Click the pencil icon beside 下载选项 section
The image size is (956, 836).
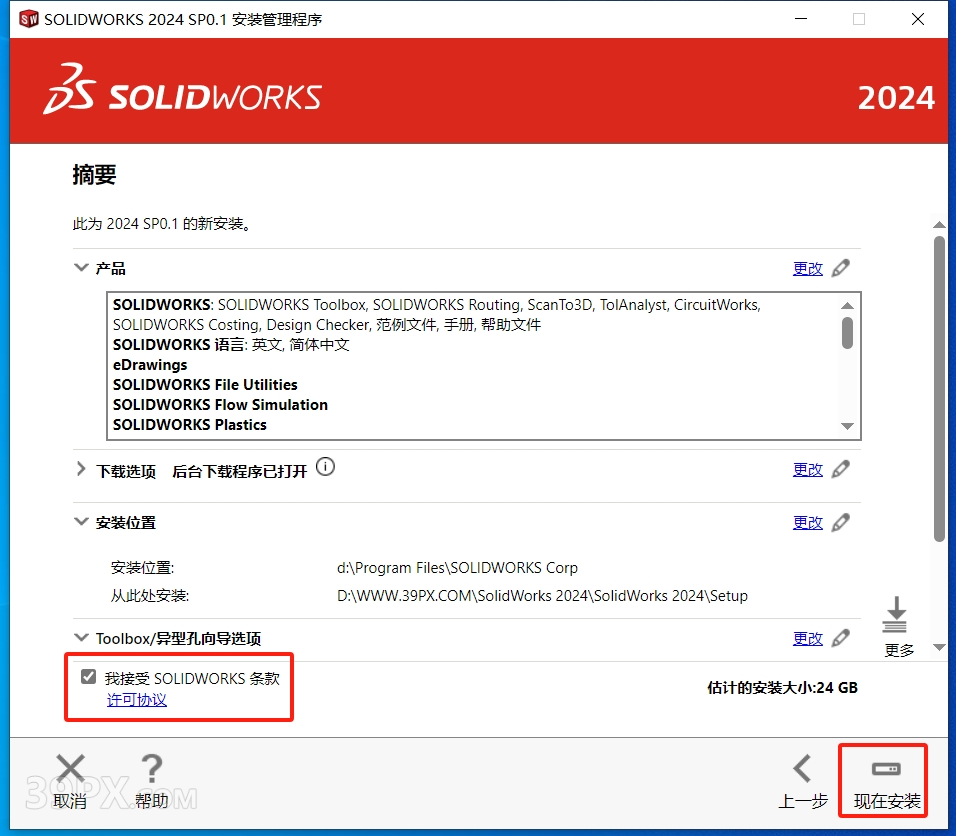click(841, 469)
